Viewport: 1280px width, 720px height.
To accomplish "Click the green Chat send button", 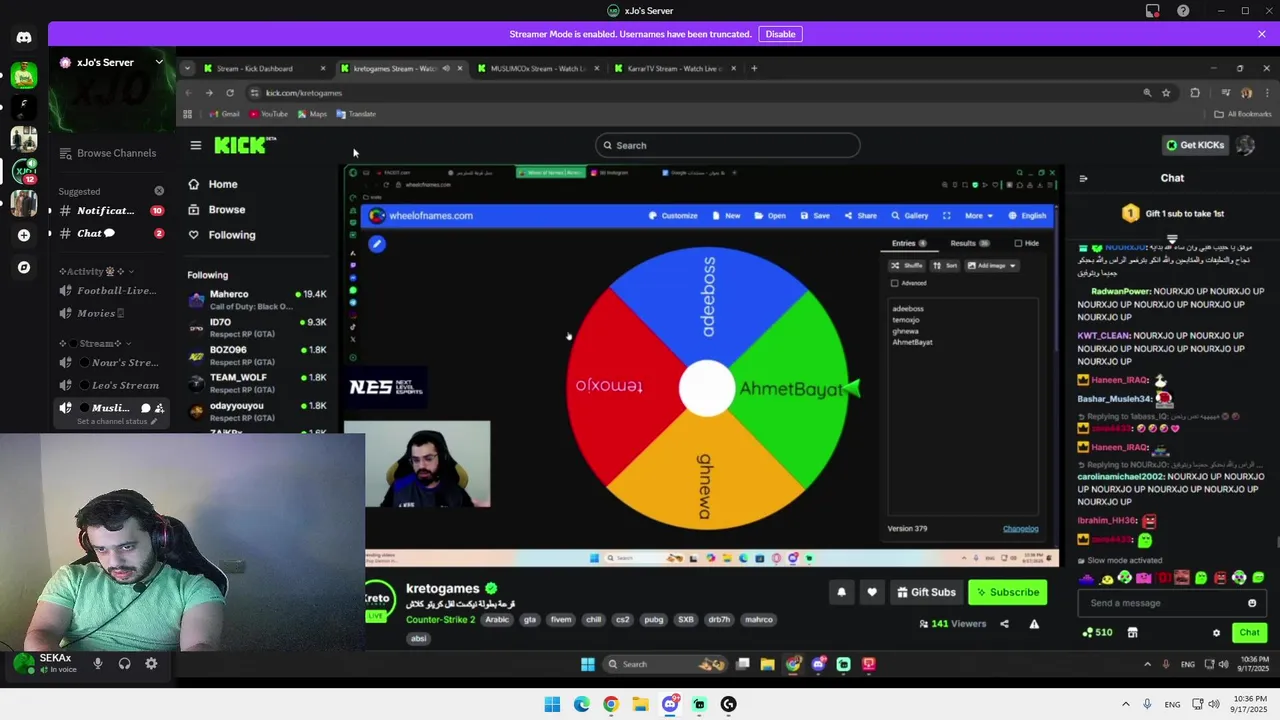I will 1249,632.
